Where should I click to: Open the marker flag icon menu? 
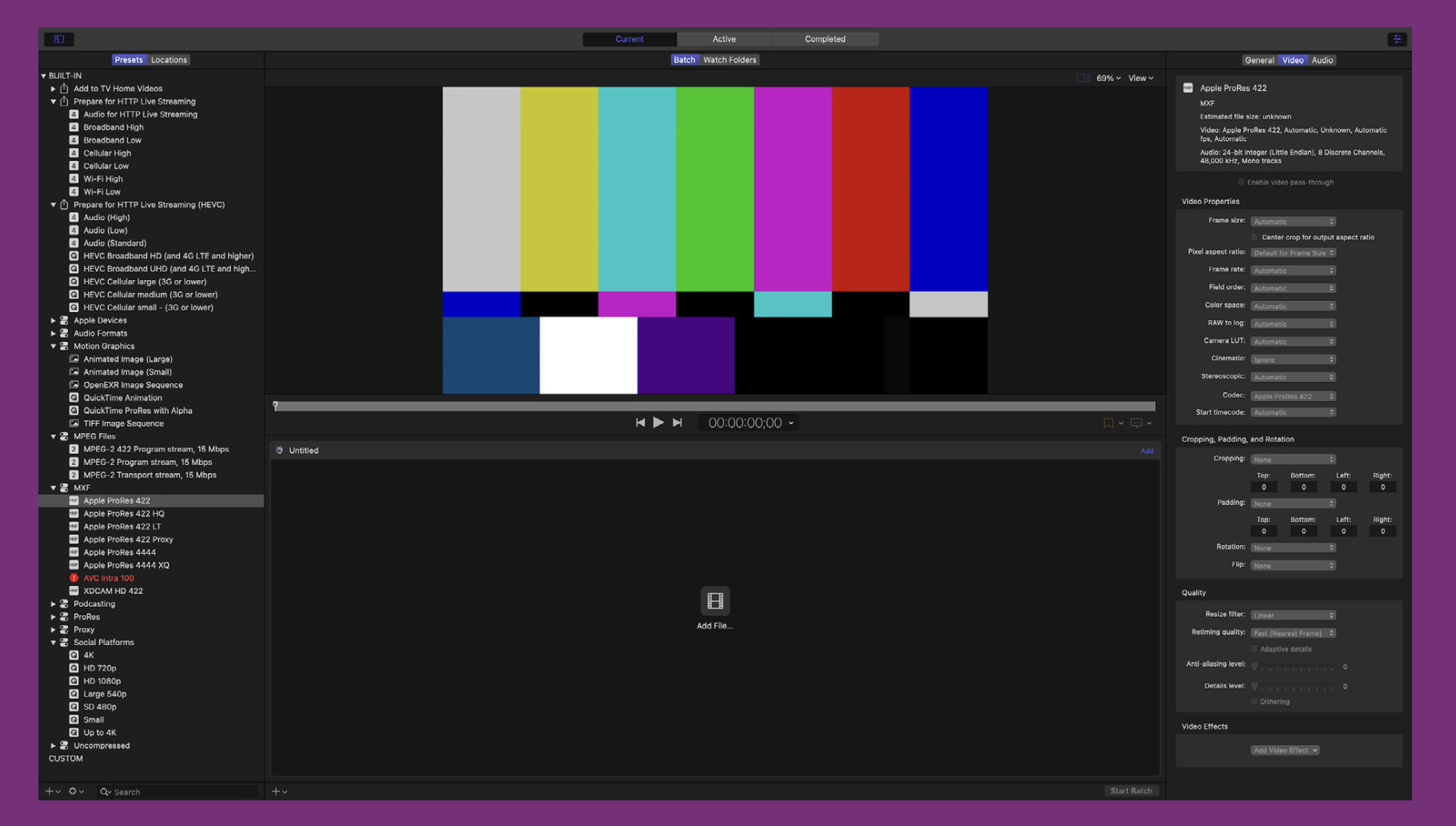point(1108,423)
